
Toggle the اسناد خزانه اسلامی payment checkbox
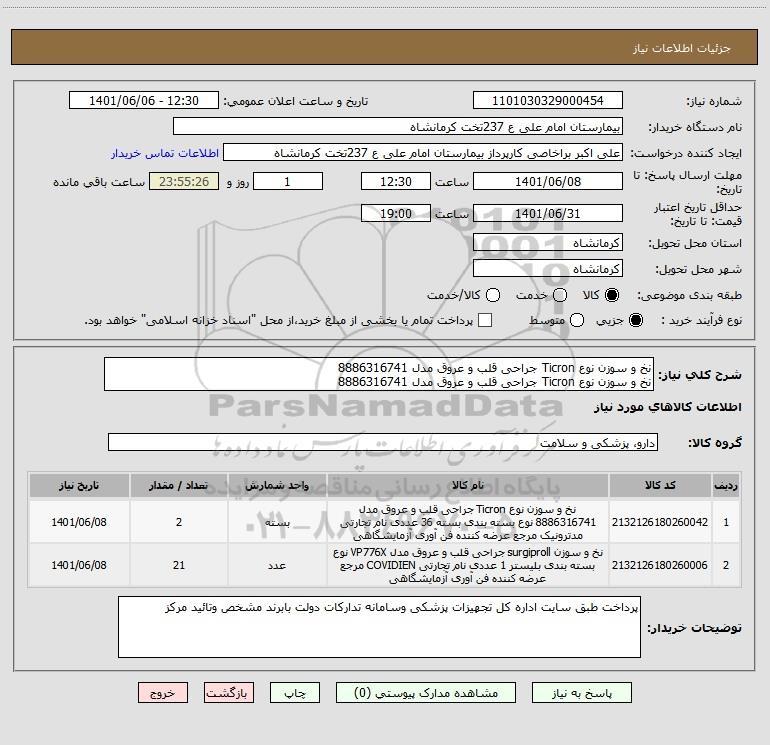point(485,320)
